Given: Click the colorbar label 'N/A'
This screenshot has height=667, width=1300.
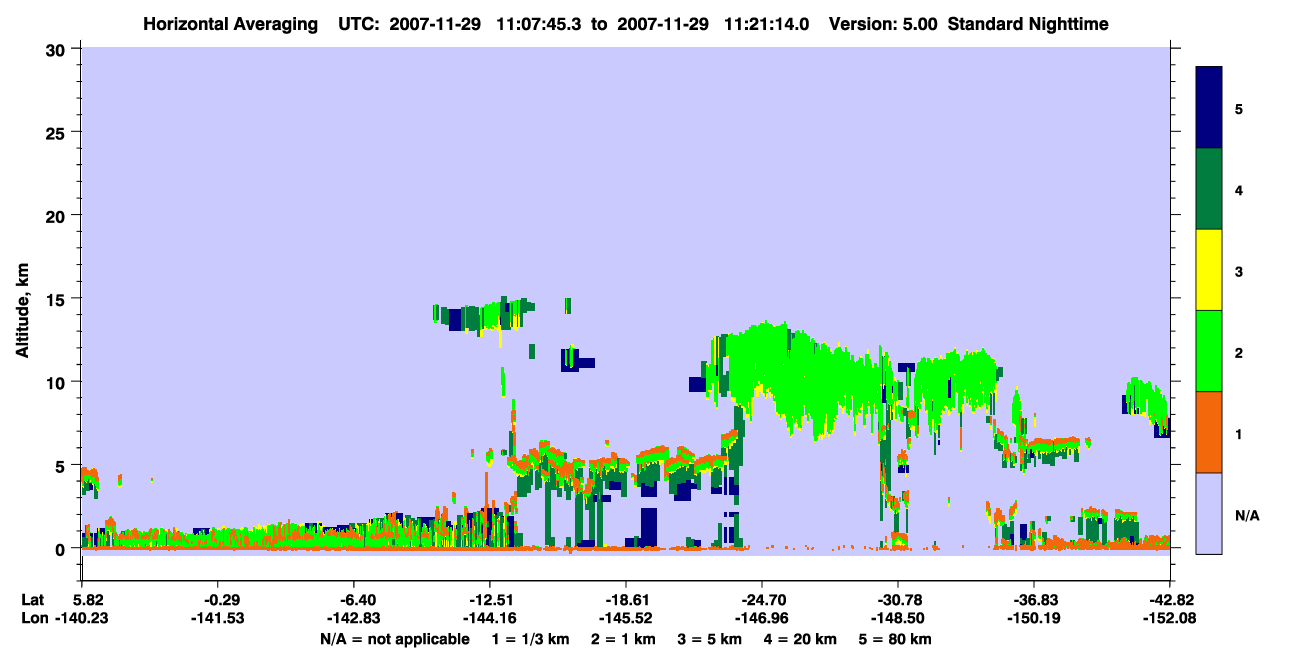Looking at the screenshot, I should tap(1246, 516).
